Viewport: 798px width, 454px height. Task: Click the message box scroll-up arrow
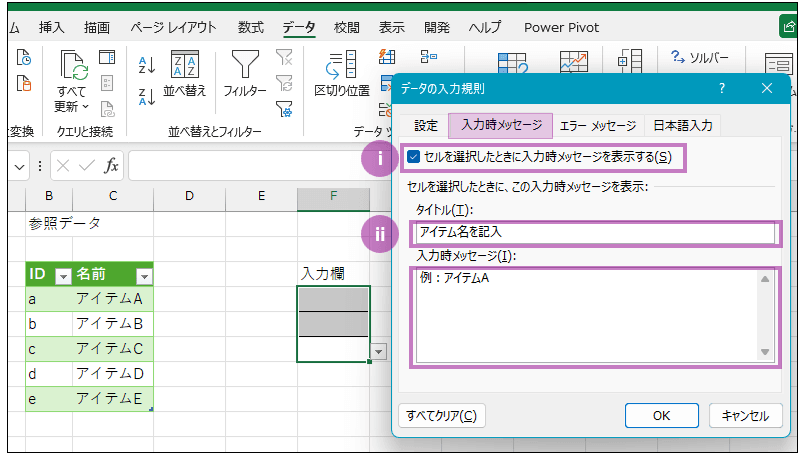[765, 278]
